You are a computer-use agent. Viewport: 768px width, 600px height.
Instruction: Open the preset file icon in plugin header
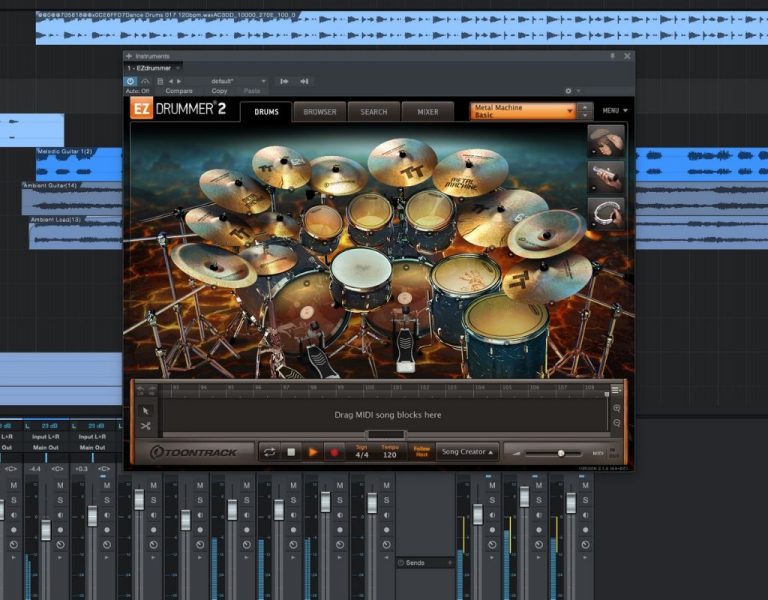[160, 81]
